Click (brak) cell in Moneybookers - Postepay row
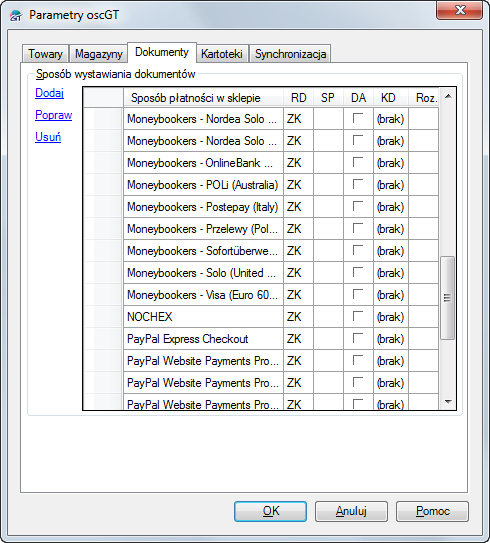The height and width of the screenshot is (543, 490). click(391, 207)
